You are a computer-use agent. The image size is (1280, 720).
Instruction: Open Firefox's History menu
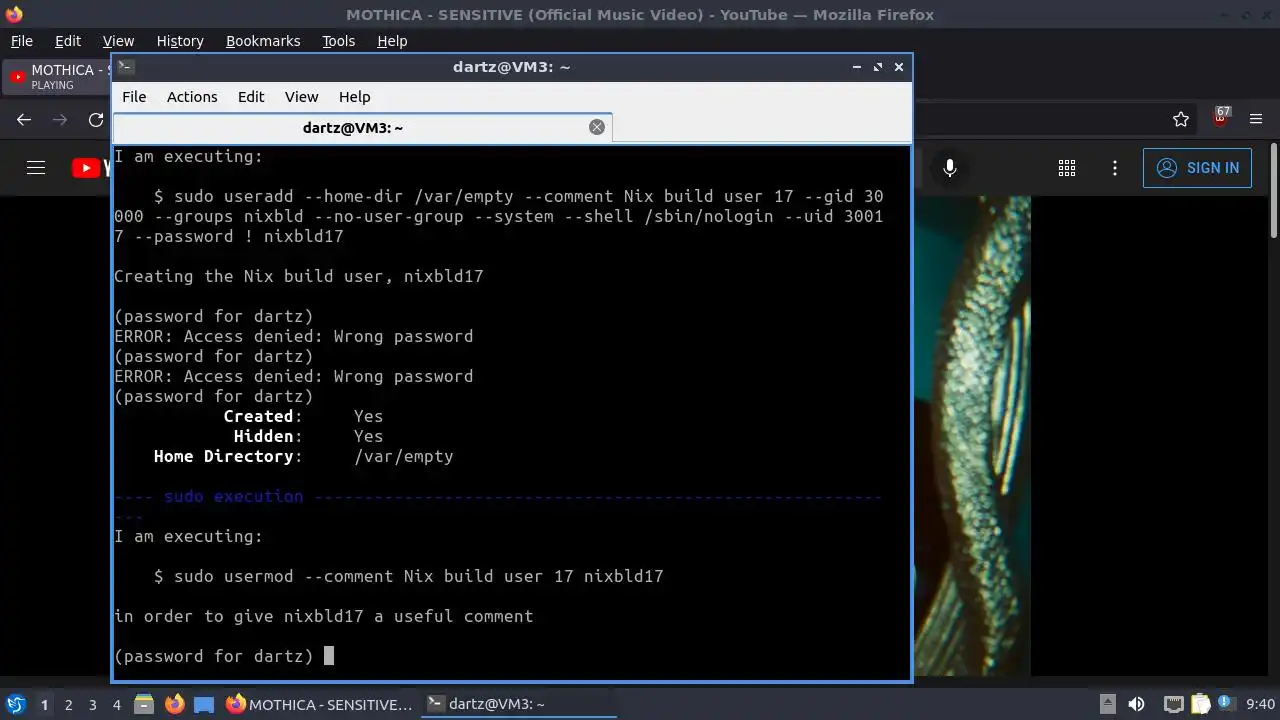point(180,41)
